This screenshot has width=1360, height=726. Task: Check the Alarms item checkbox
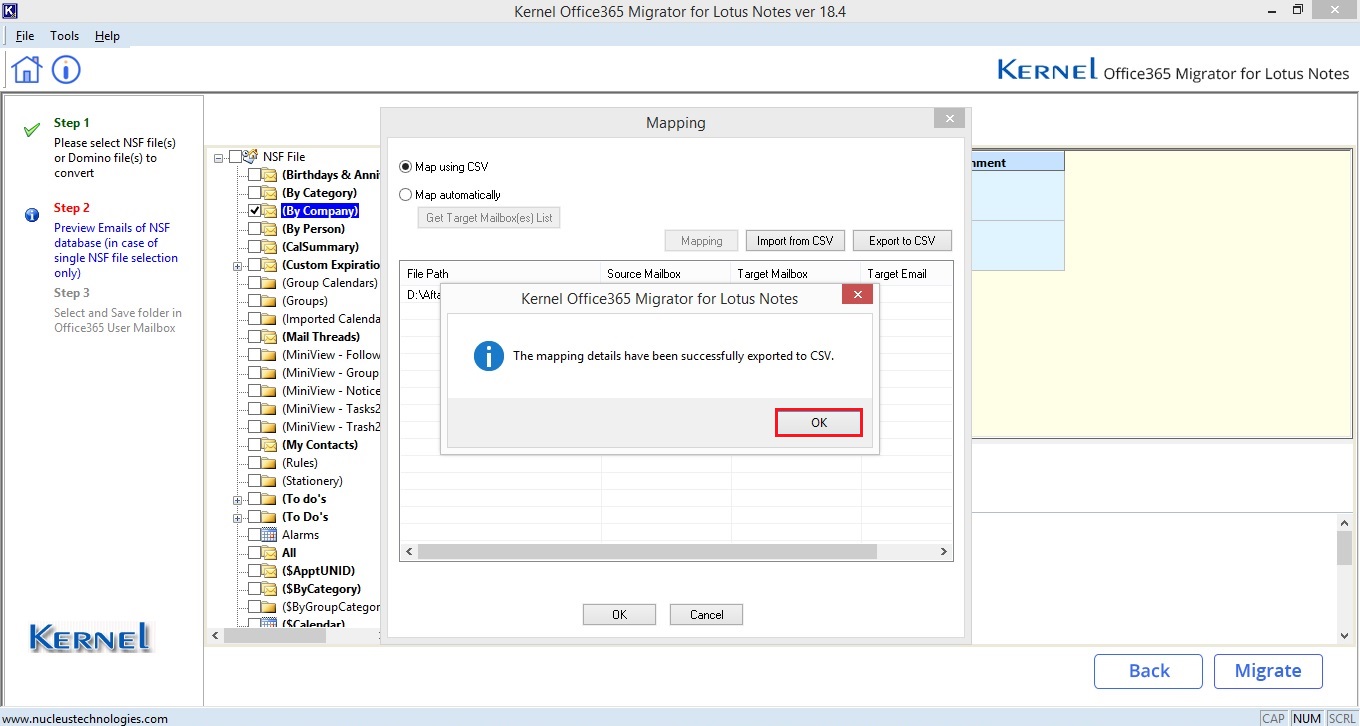coord(254,535)
